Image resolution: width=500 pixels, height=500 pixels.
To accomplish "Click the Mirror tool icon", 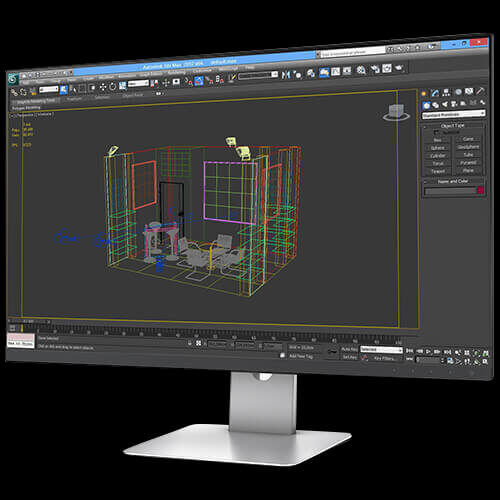I will click(285, 75).
